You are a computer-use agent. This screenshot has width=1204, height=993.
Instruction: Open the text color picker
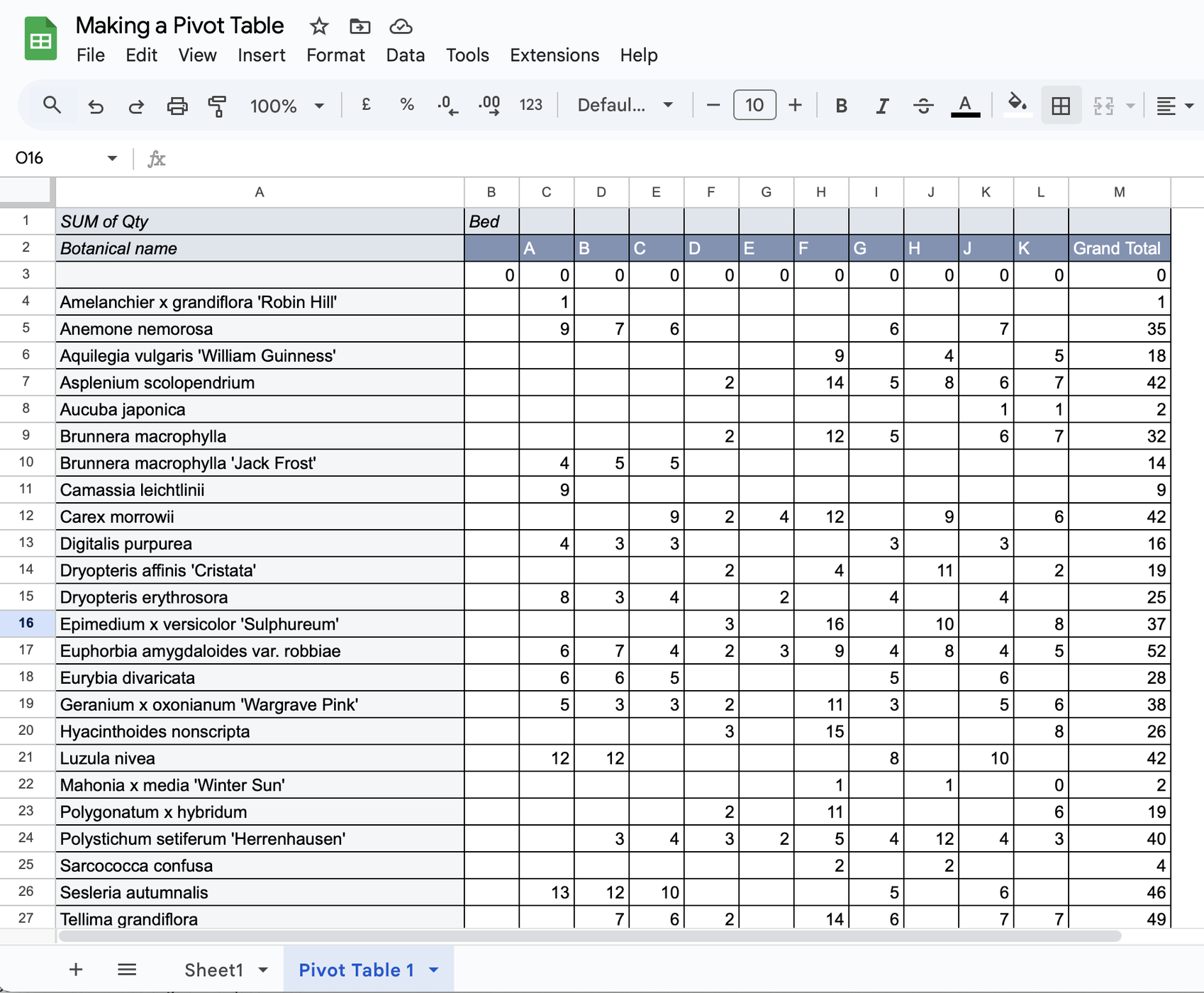(964, 105)
